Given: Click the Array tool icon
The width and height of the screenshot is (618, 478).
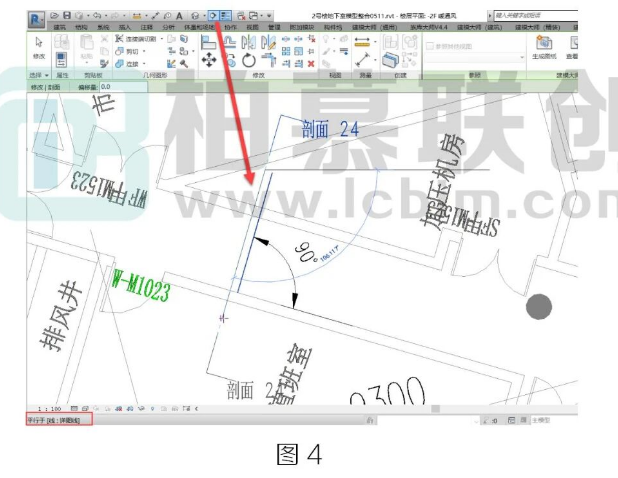Looking at the screenshot, I should (x=286, y=51).
